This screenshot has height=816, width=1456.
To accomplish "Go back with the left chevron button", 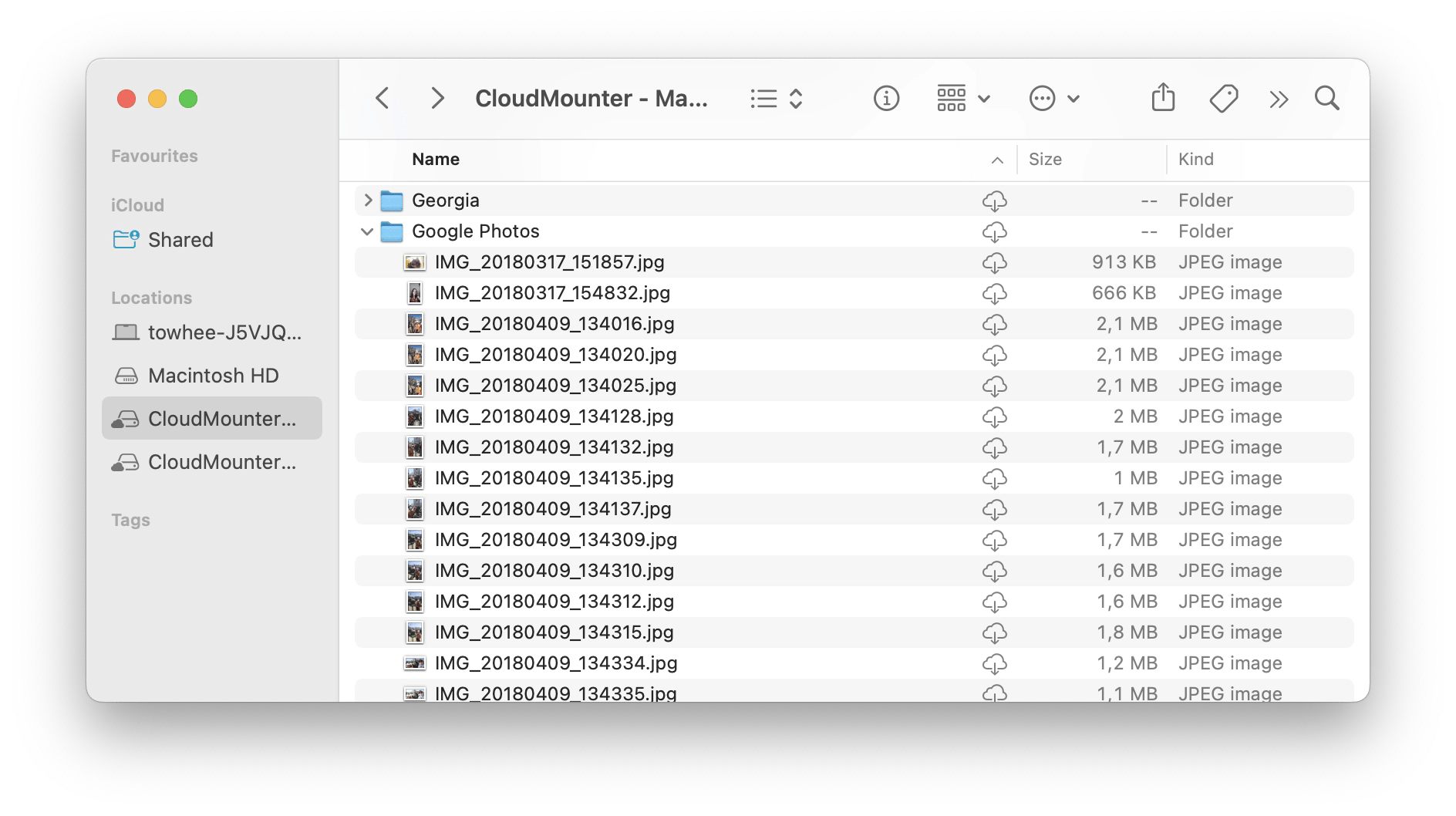I will point(382,99).
